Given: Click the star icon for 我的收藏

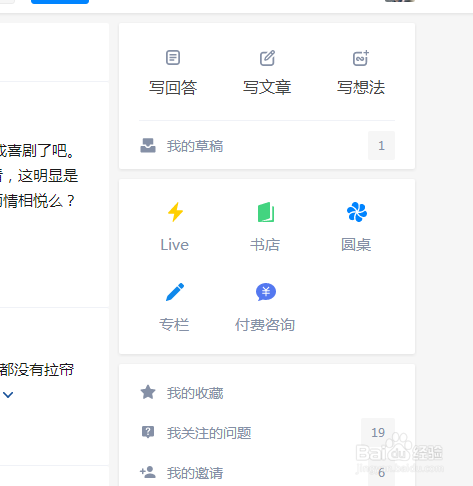Looking at the screenshot, I should tap(148, 392).
